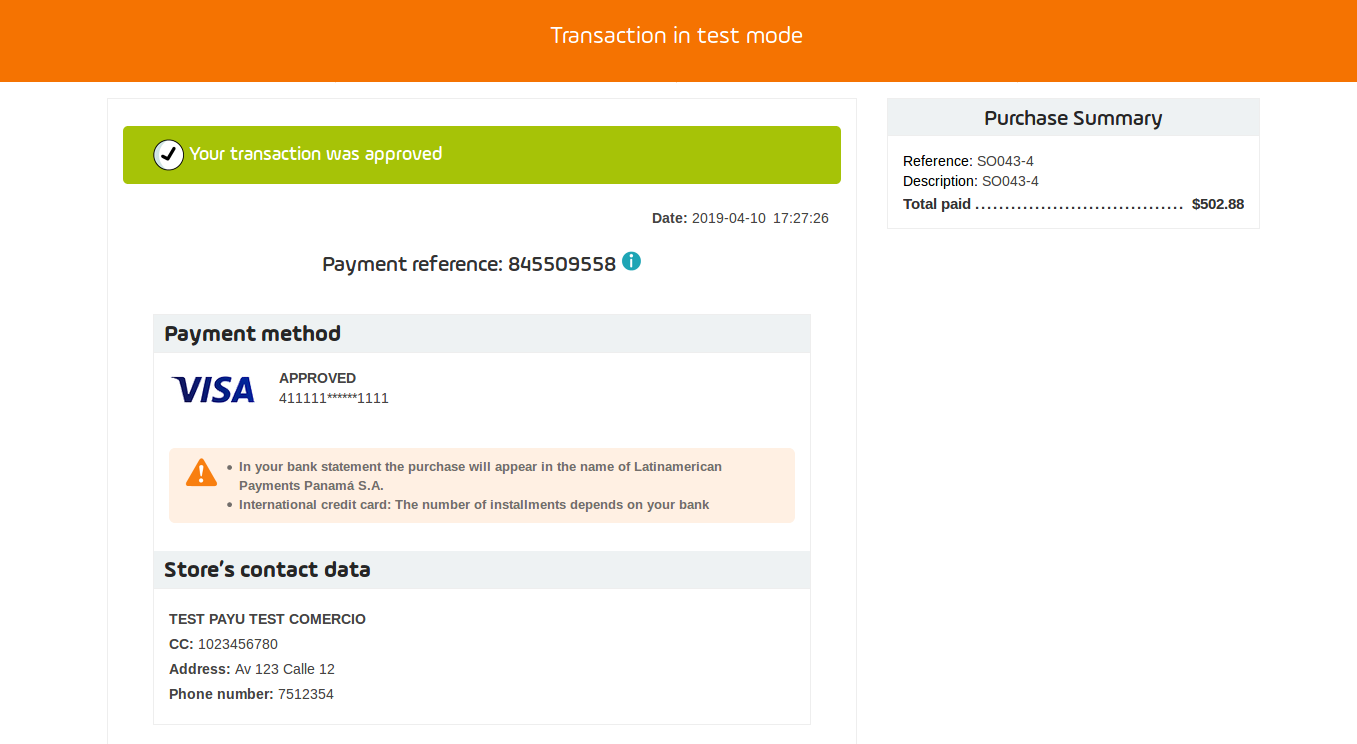Click the VISA card logo
1357x744 pixels.
[213, 389]
